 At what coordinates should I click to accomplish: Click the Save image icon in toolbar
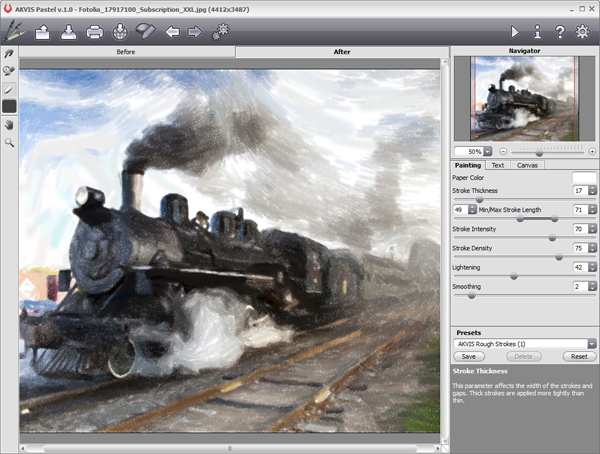click(x=68, y=32)
